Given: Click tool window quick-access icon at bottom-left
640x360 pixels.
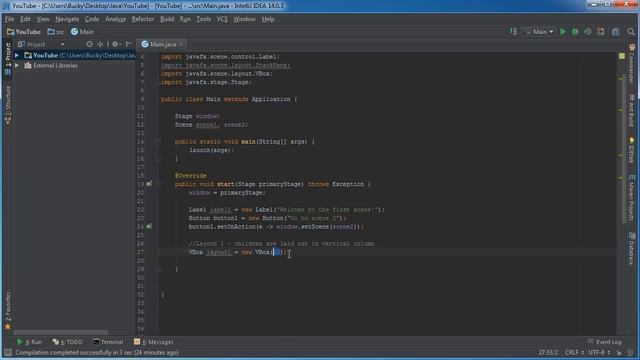Looking at the screenshot, I should coord(7,352).
